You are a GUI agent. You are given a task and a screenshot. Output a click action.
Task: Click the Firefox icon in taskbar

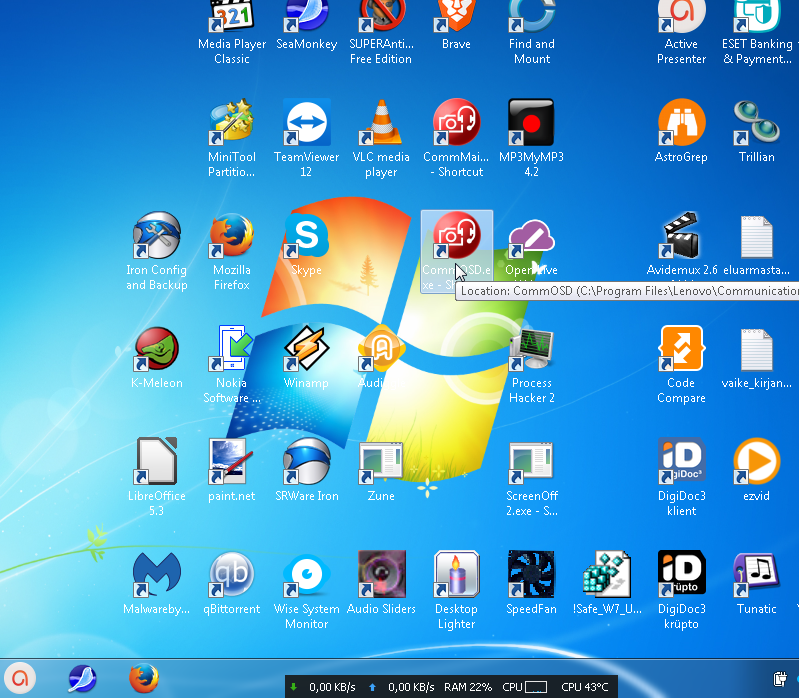coord(144,679)
